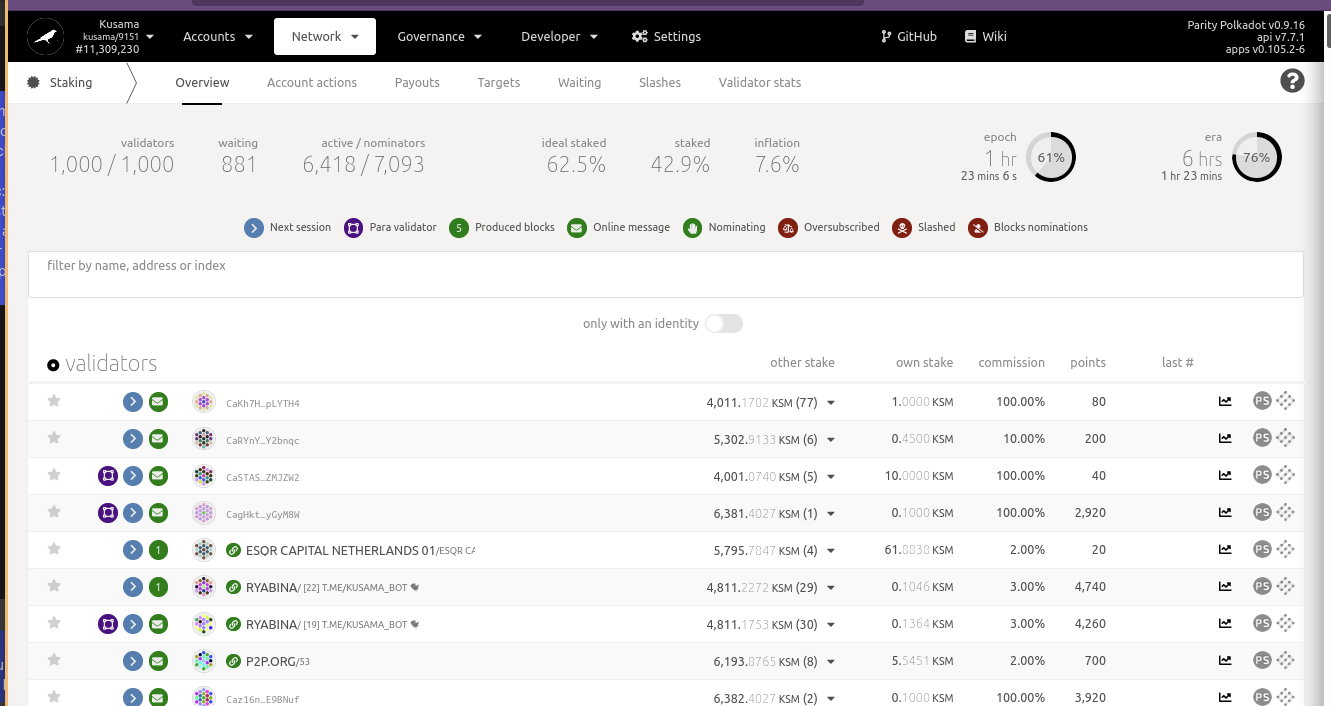Switch to the Validator stats tab
Viewport: 1331px width, 706px height.
(760, 82)
